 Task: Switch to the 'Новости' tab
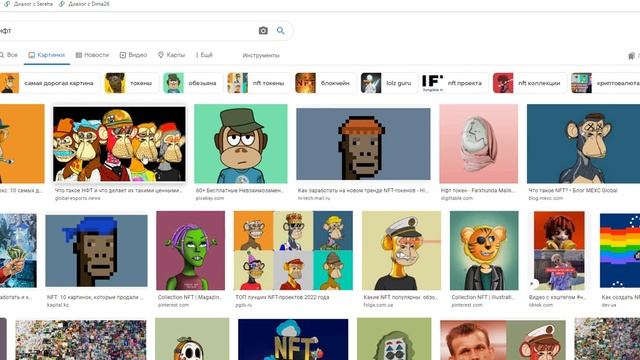point(92,55)
